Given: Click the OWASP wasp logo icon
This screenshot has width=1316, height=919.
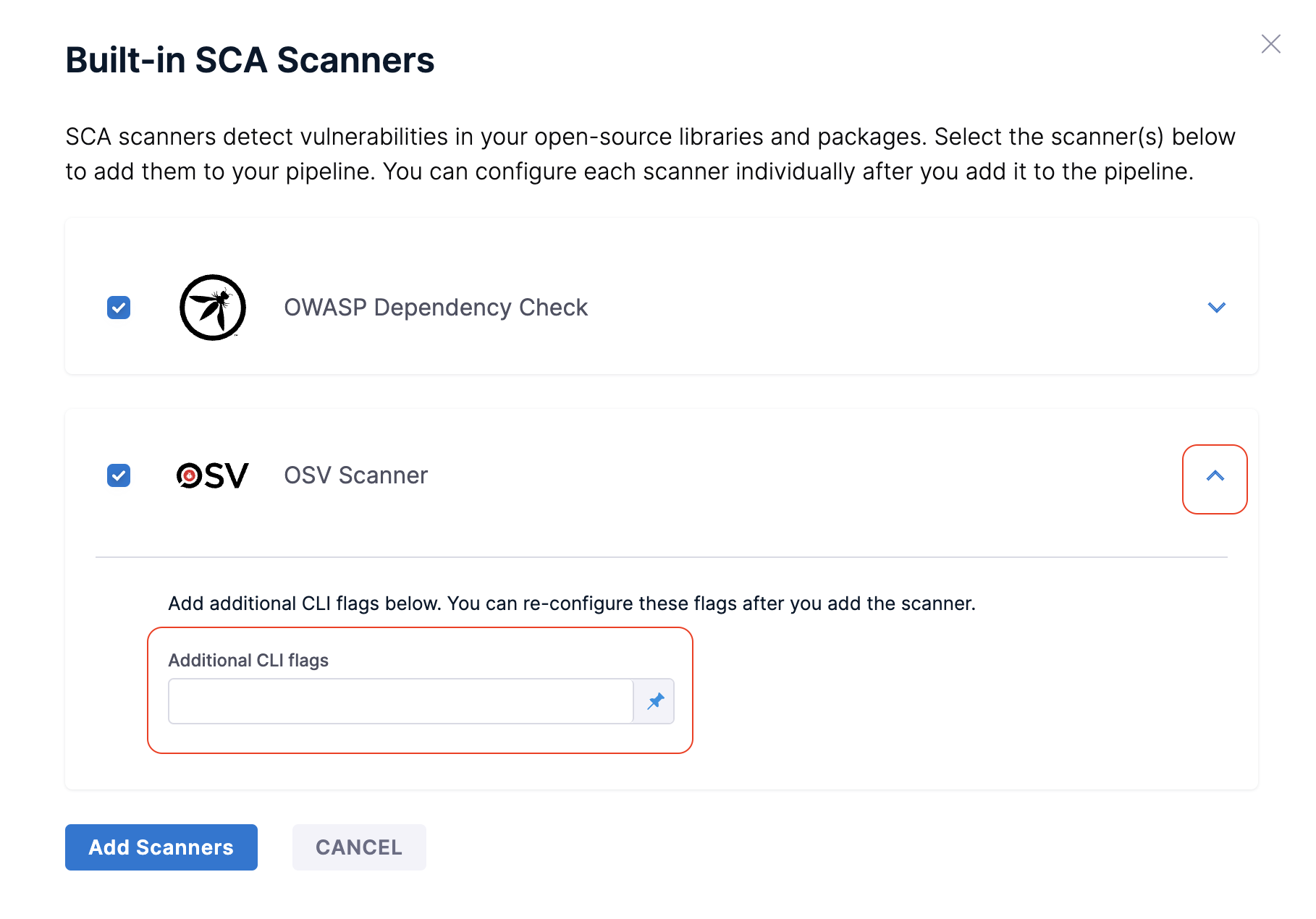Looking at the screenshot, I should point(213,308).
